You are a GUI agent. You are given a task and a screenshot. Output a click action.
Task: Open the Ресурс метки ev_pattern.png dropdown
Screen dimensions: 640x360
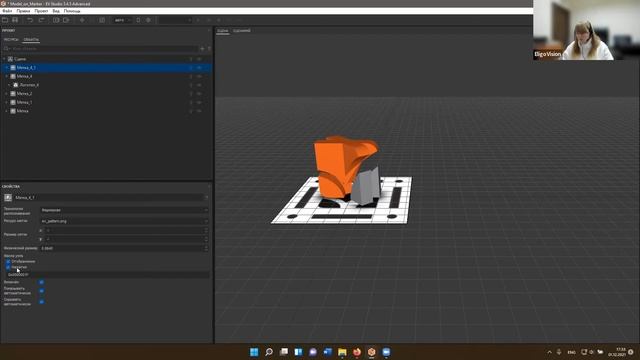tap(124, 221)
